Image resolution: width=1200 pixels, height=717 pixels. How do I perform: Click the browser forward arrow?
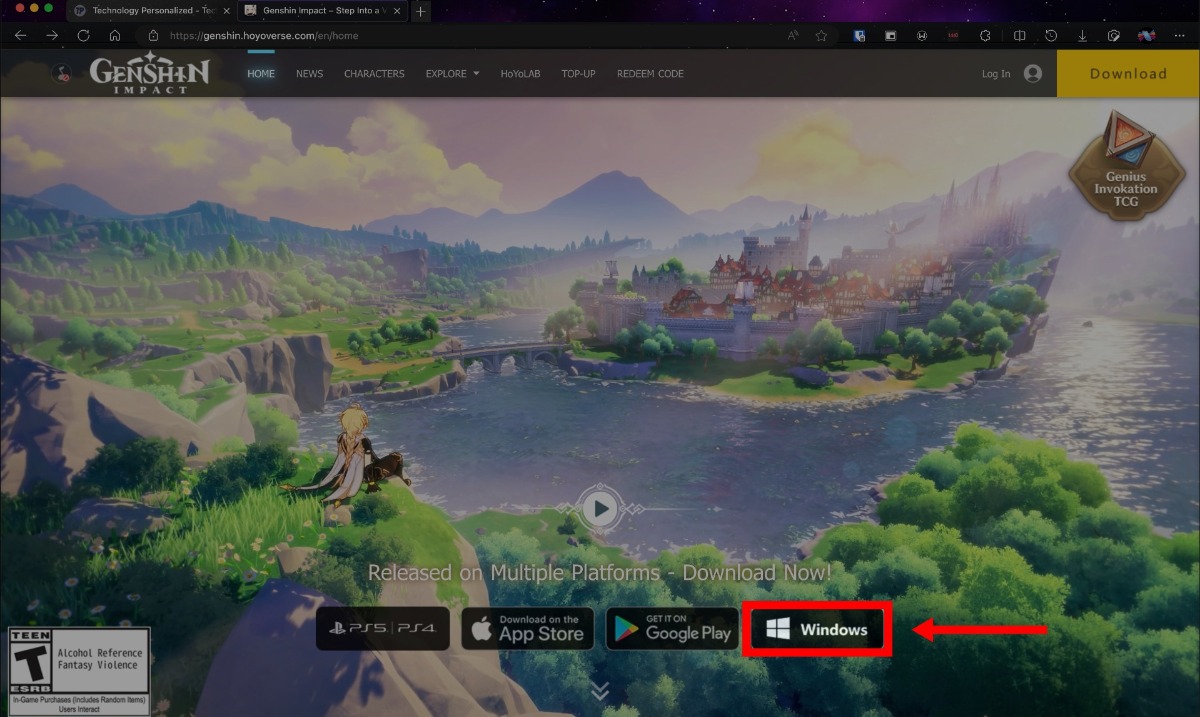(x=52, y=35)
